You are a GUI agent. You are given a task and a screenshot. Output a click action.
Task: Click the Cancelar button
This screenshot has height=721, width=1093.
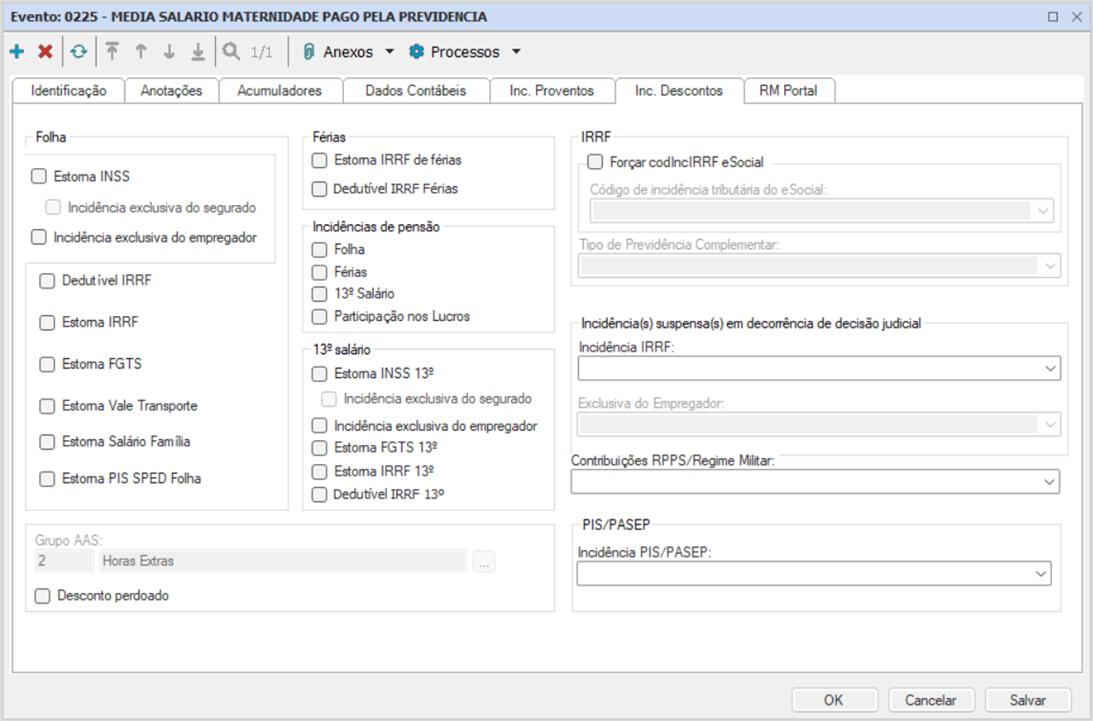click(930, 700)
